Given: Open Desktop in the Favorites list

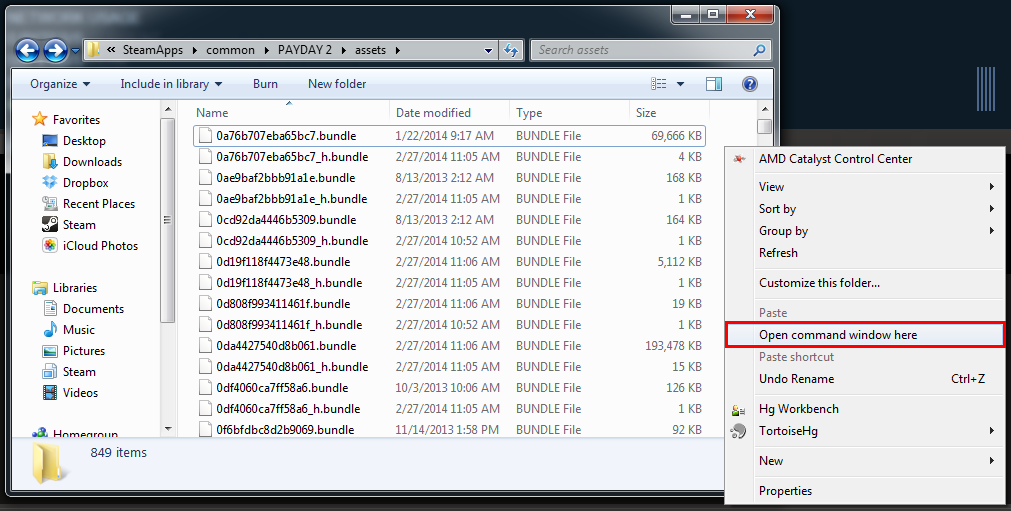Looking at the screenshot, I should pos(84,140).
